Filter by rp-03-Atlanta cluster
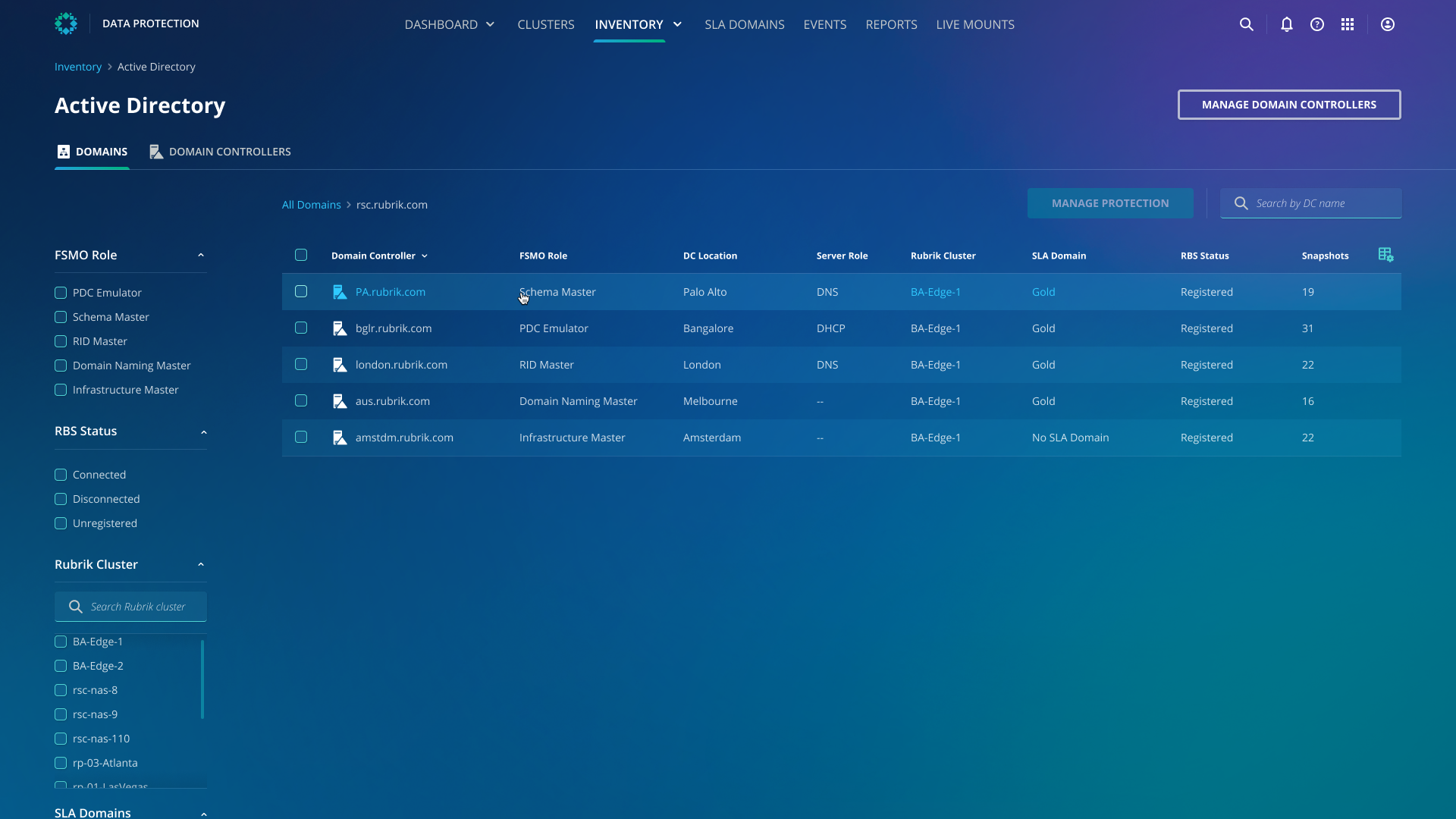Viewport: 1456px width, 819px height. point(61,763)
